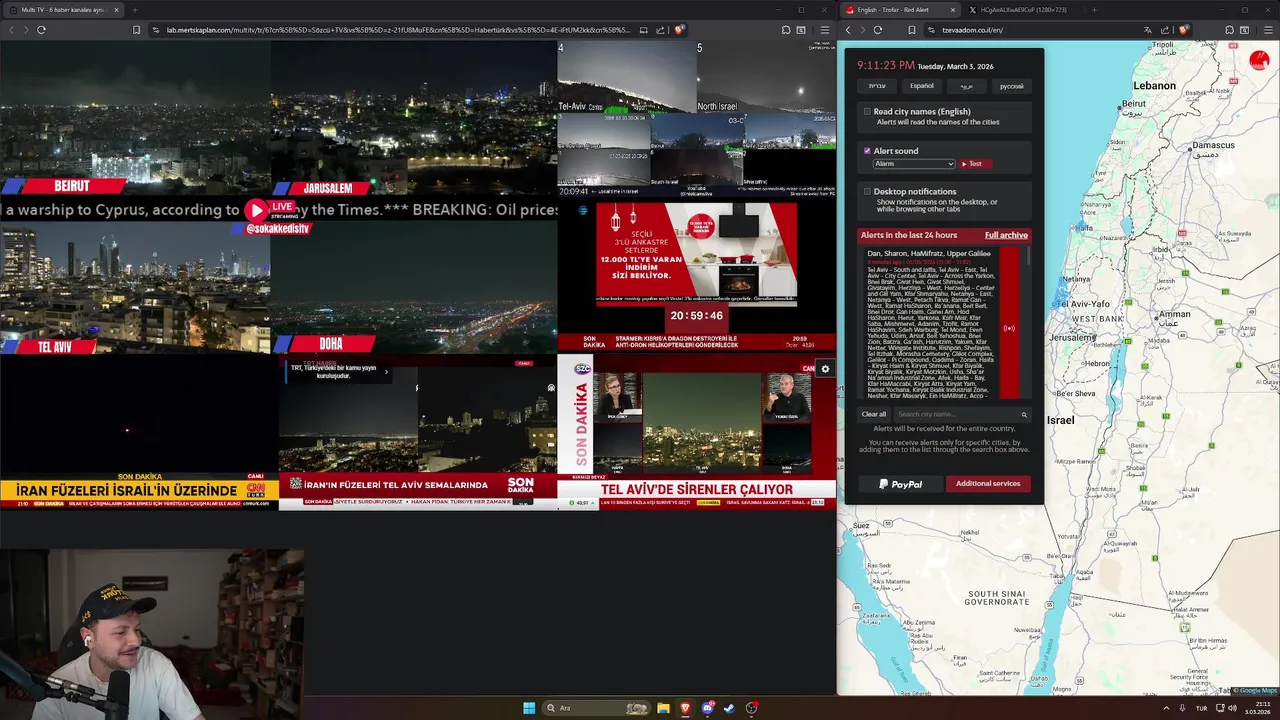
Task: Open Brave Shields on tzevaadom
Action: point(1184,30)
